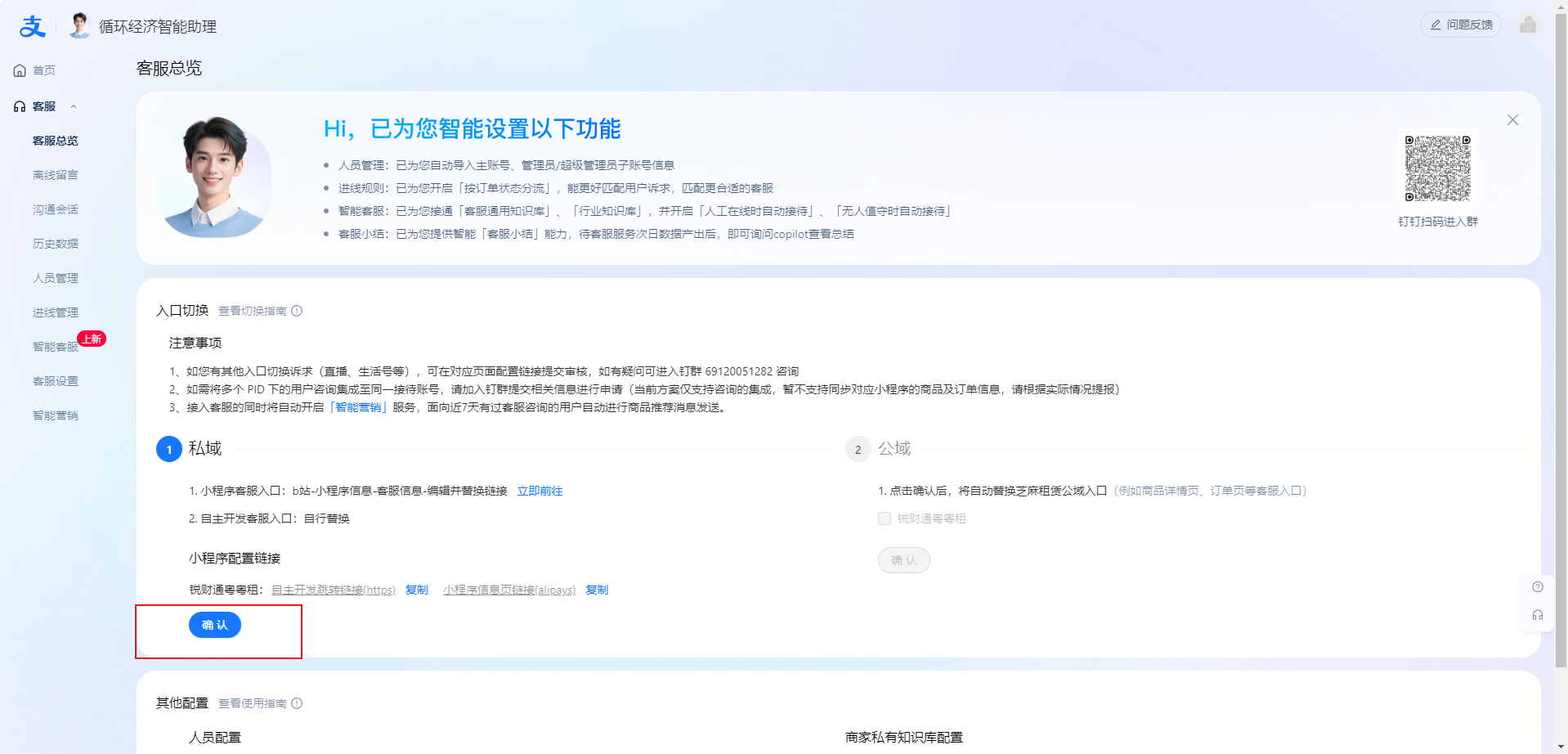Open the user profile icon top right
Viewport: 1568px width, 754px height.
click(1527, 25)
